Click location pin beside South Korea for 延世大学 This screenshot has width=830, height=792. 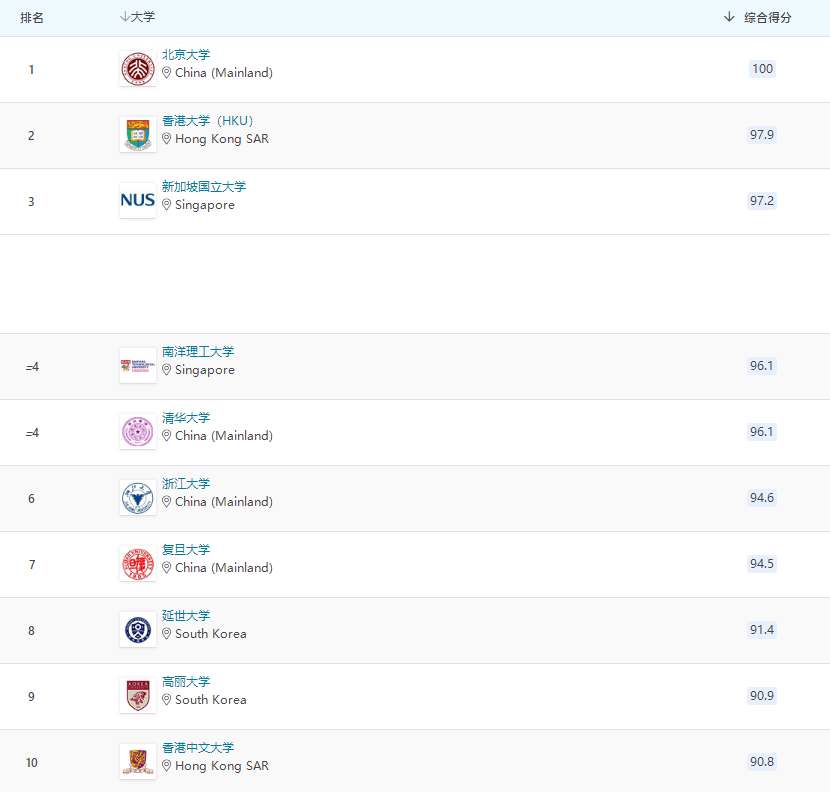tap(167, 634)
